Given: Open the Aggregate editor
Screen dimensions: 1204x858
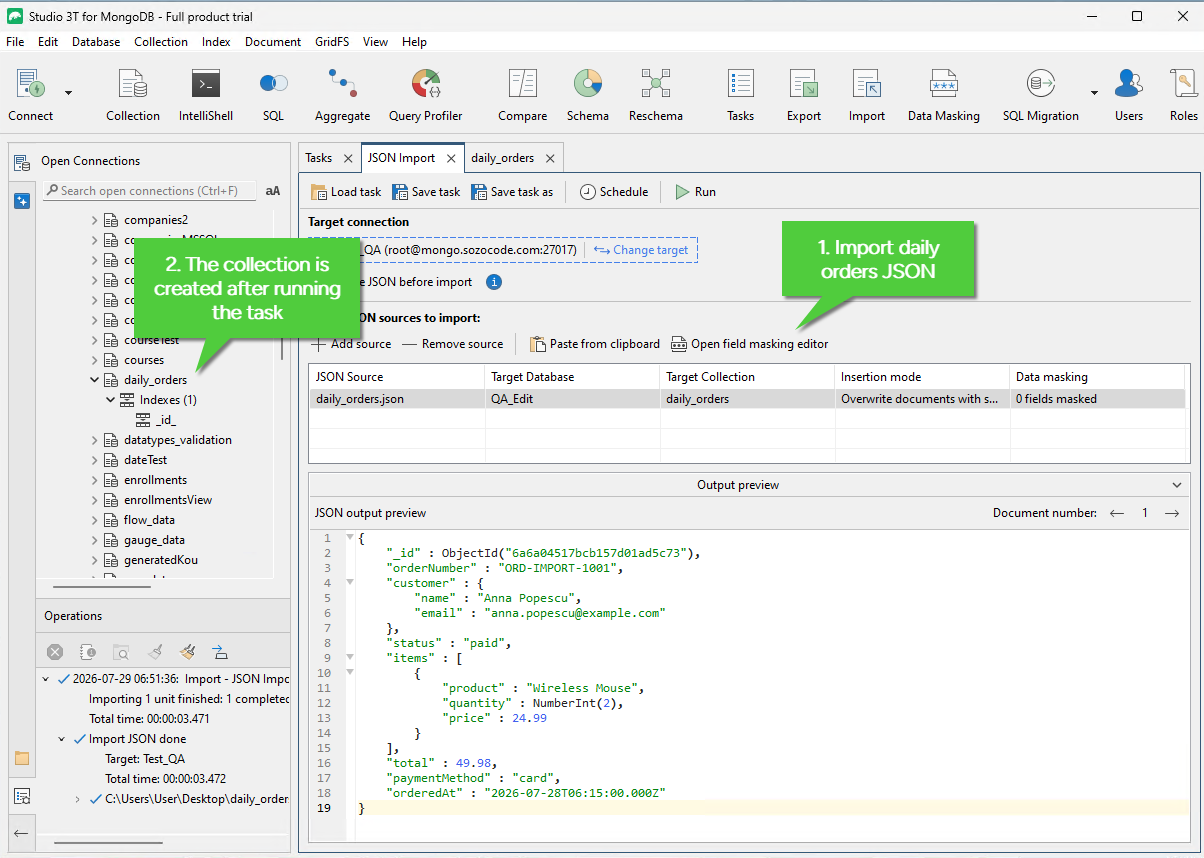Looking at the screenshot, I should click(342, 95).
